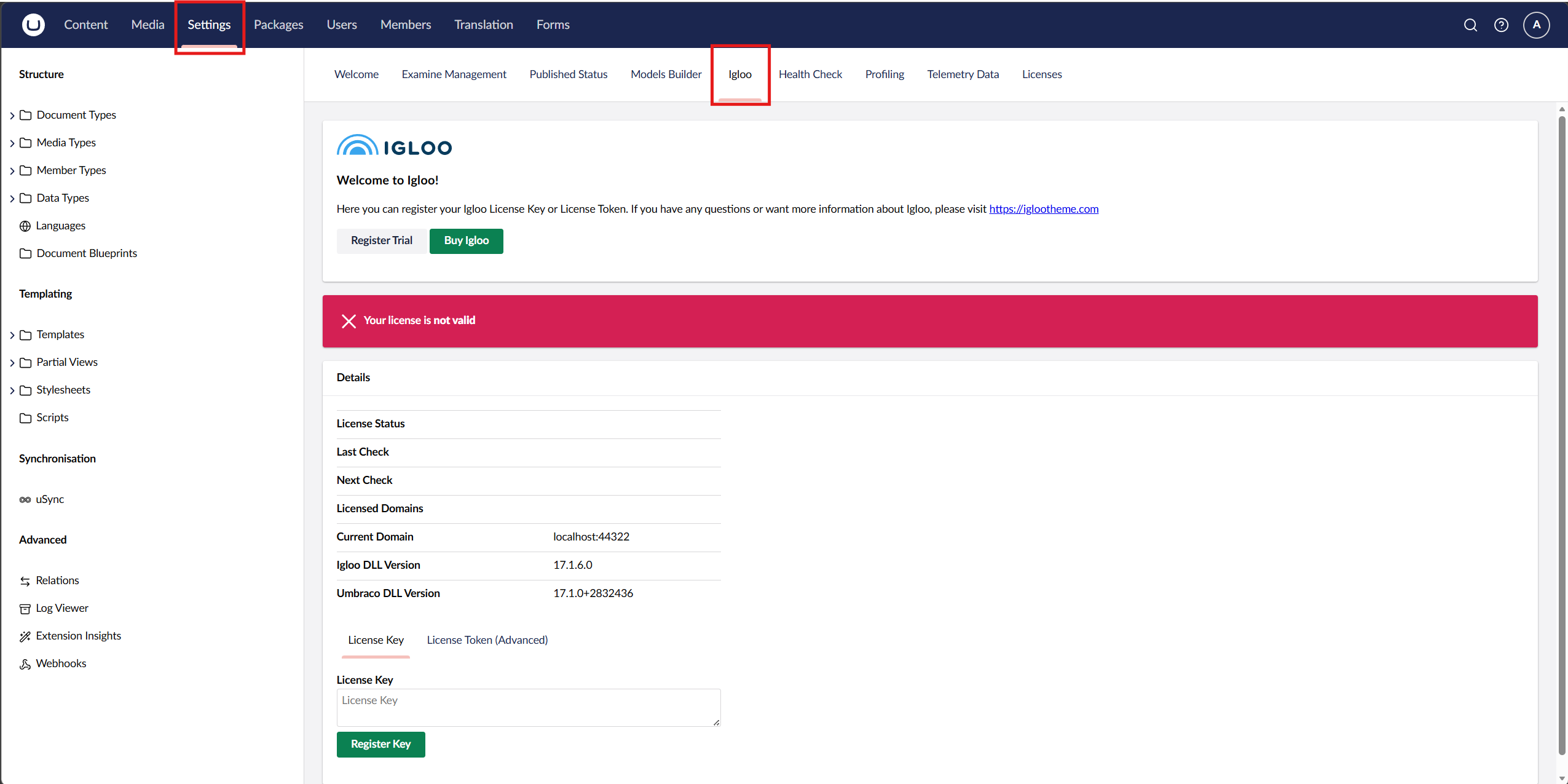
Task: Expand the Document Types tree node
Action: (x=12, y=115)
